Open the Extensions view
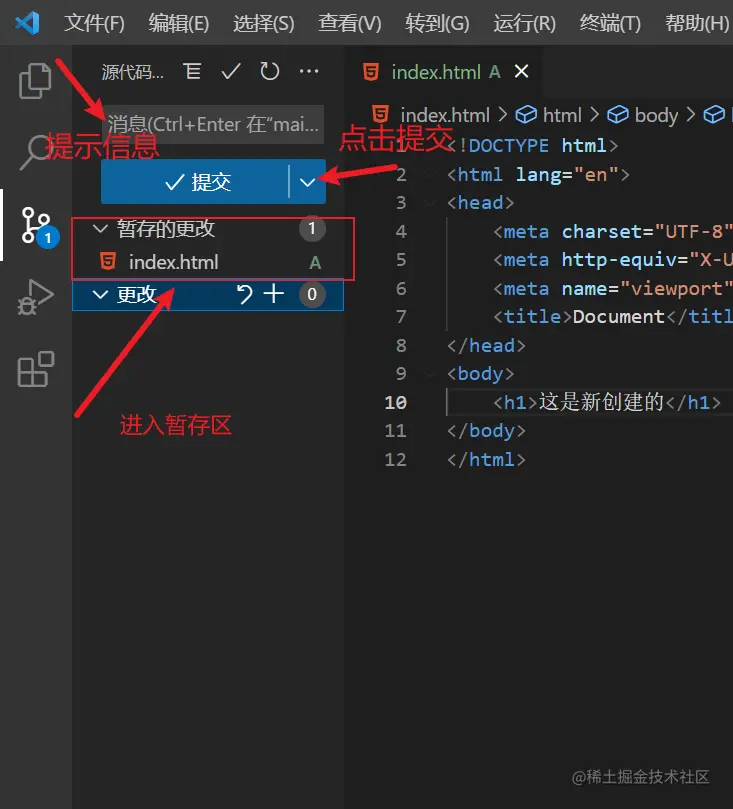The height and width of the screenshot is (809, 733). tap(35, 369)
